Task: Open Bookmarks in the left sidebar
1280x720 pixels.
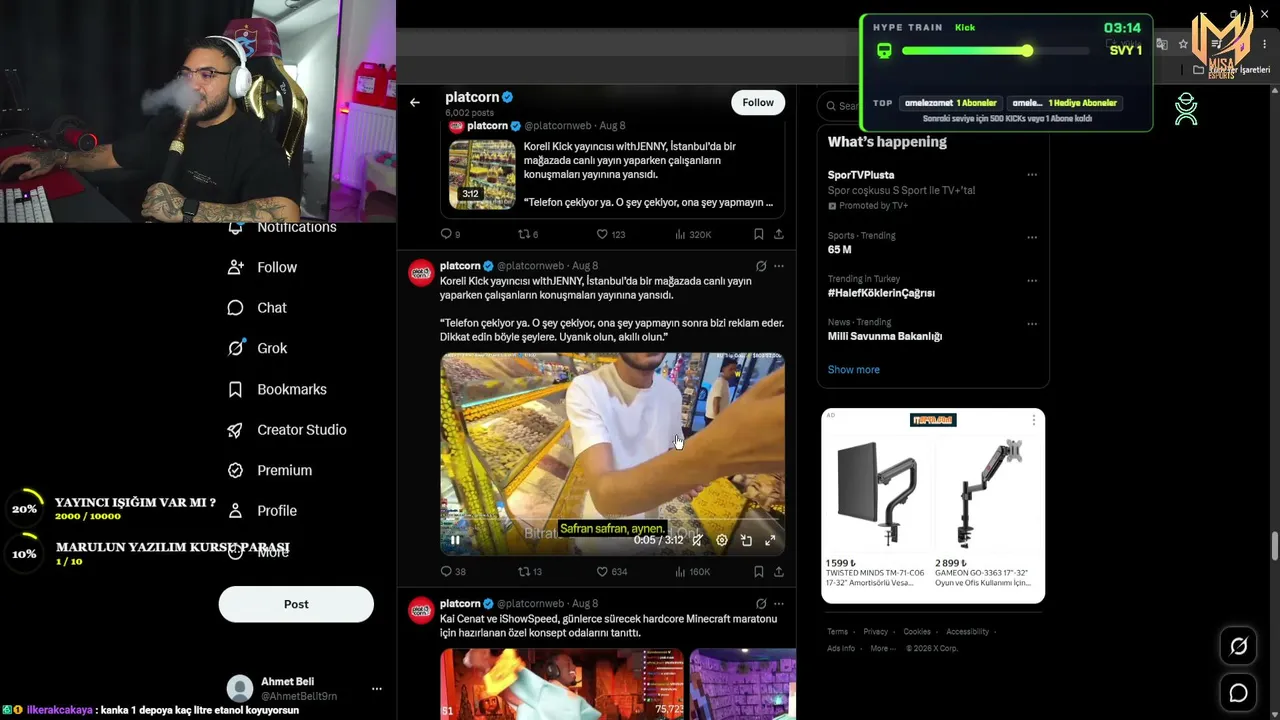Action: 277,389
